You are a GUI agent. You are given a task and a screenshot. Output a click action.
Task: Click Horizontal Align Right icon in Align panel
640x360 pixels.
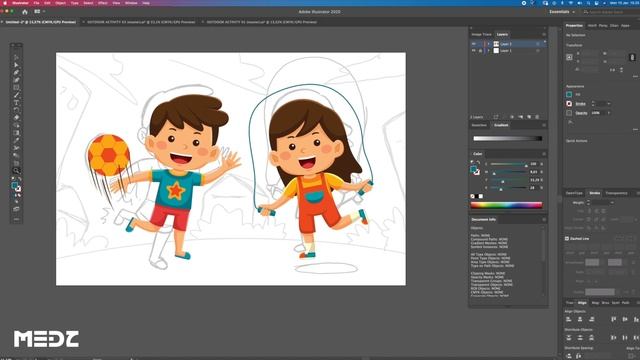[x=591, y=319]
